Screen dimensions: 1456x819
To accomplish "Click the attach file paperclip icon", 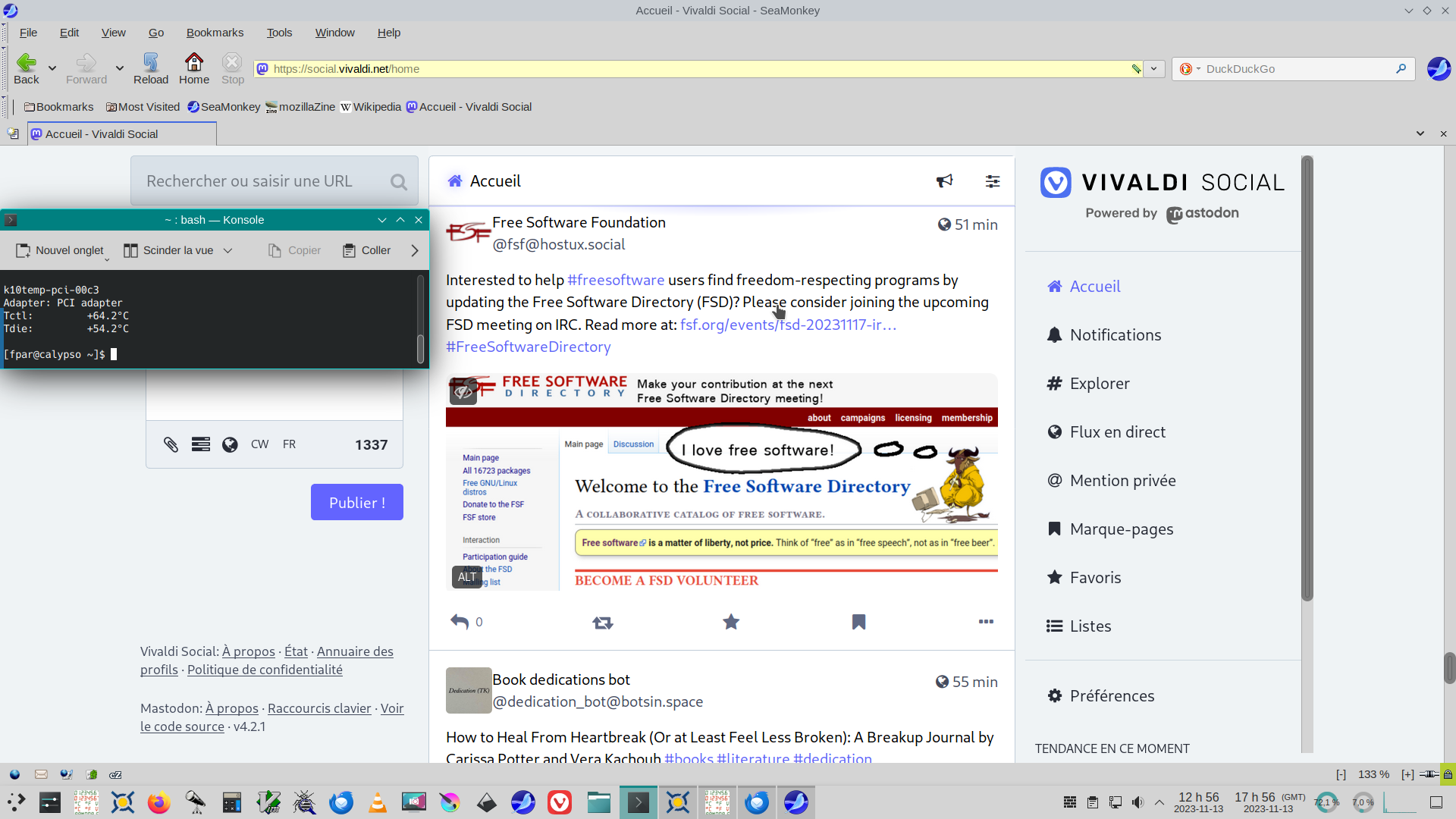I will 171,444.
